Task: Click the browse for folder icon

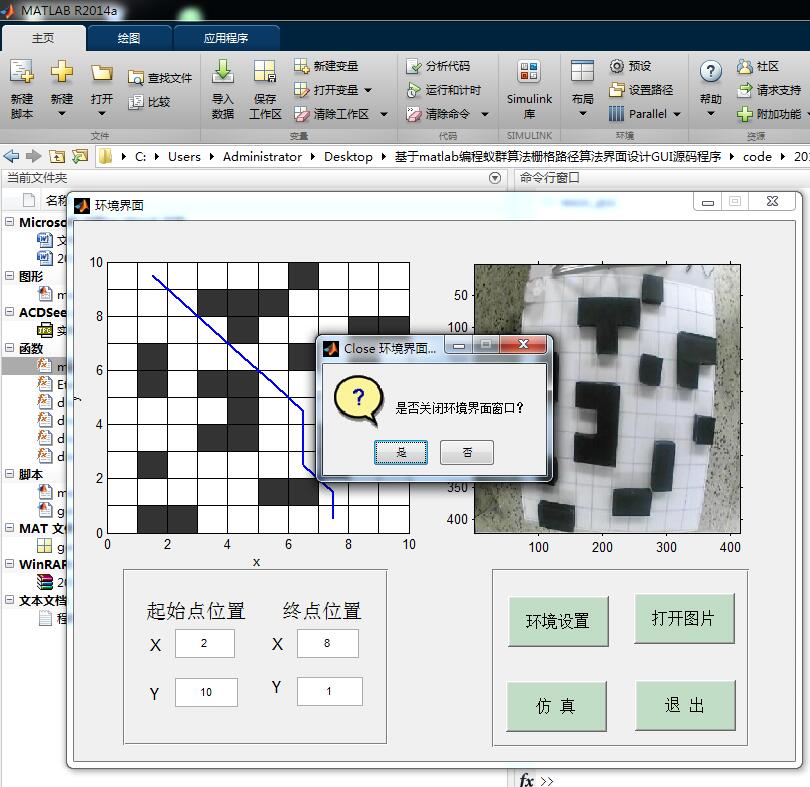Action: pos(80,156)
